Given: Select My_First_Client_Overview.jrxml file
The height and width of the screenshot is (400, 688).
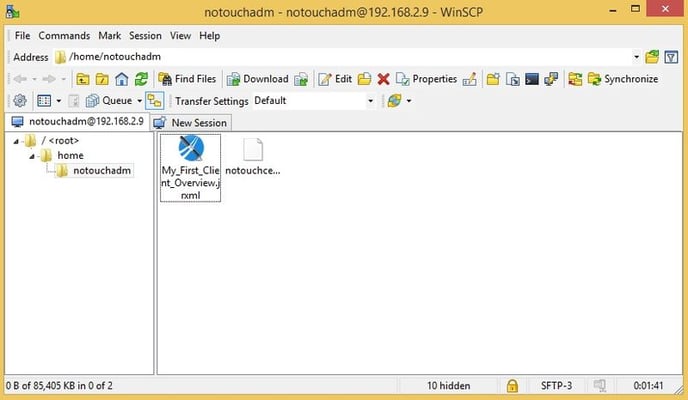Looking at the screenshot, I should click(x=190, y=168).
